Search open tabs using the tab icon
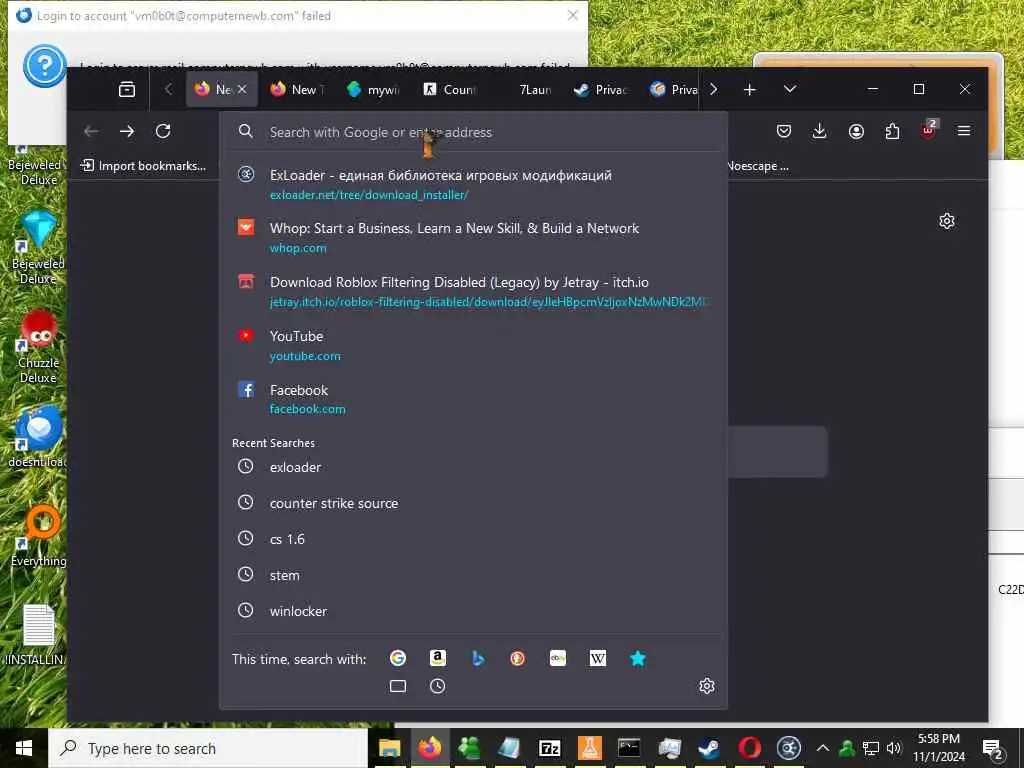This screenshot has height=768, width=1024. tap(398, 686)
